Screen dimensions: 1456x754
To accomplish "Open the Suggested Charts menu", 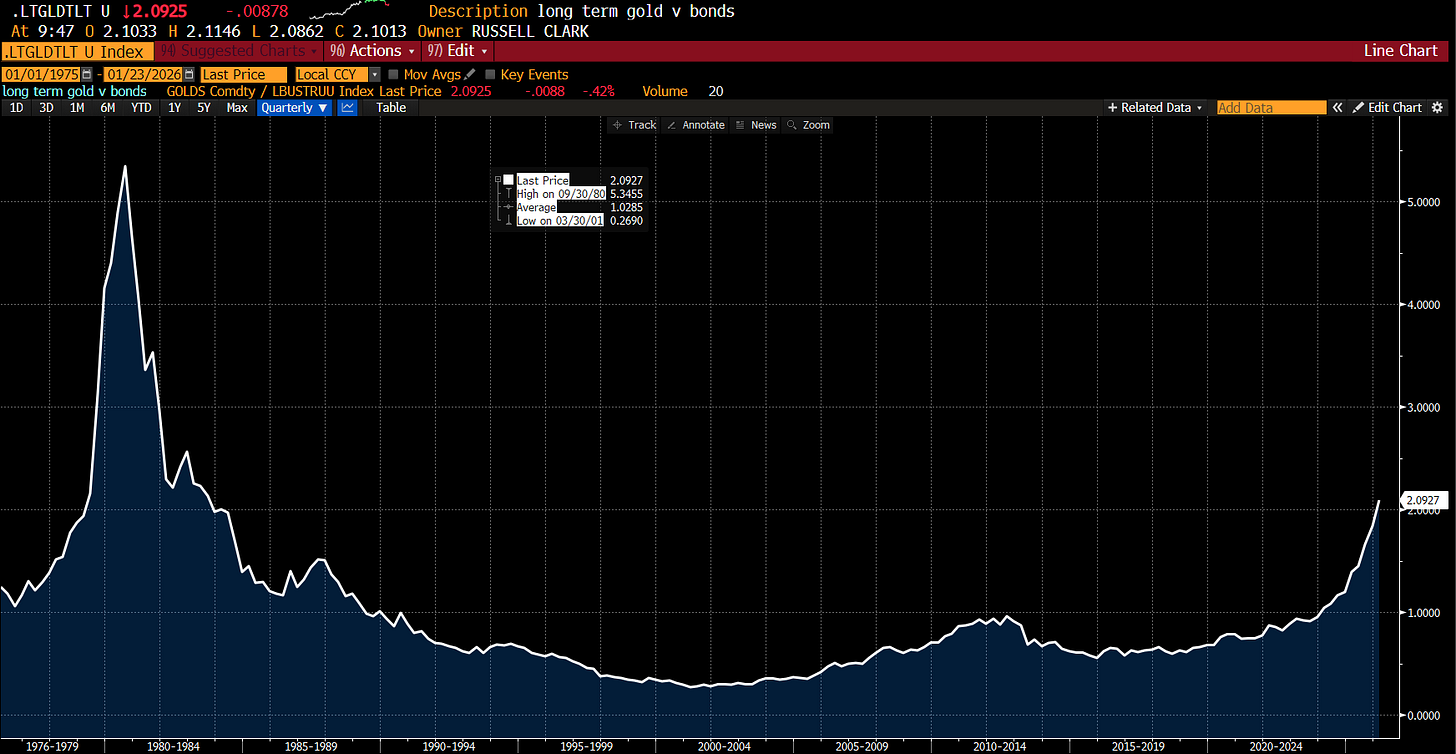I will click(238, 51).
